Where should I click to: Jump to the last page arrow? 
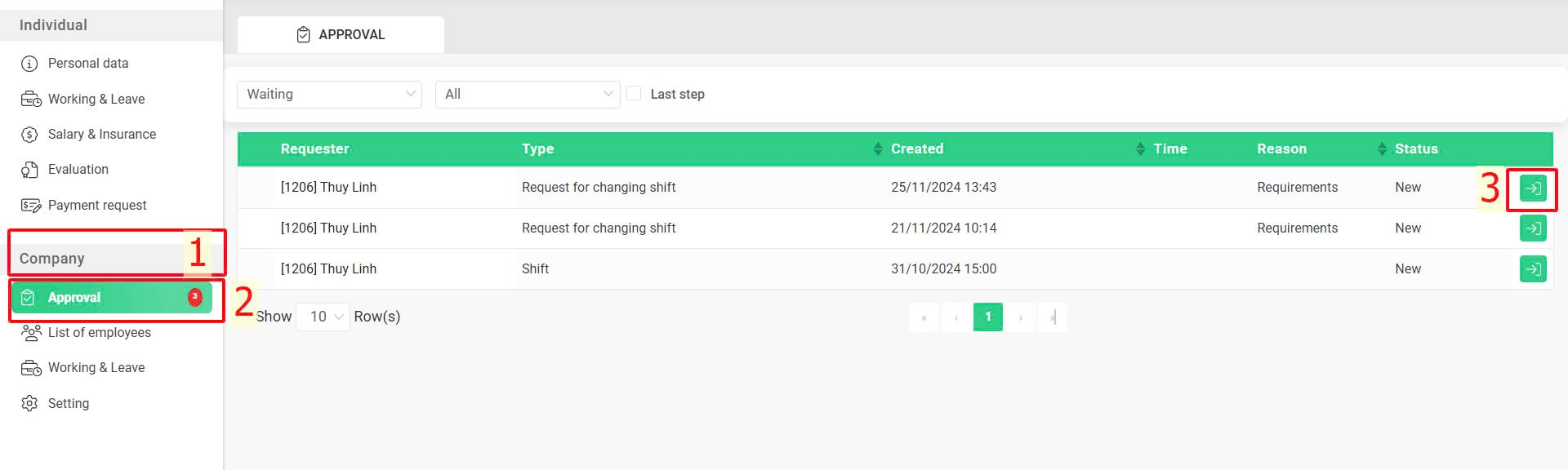1053,317
